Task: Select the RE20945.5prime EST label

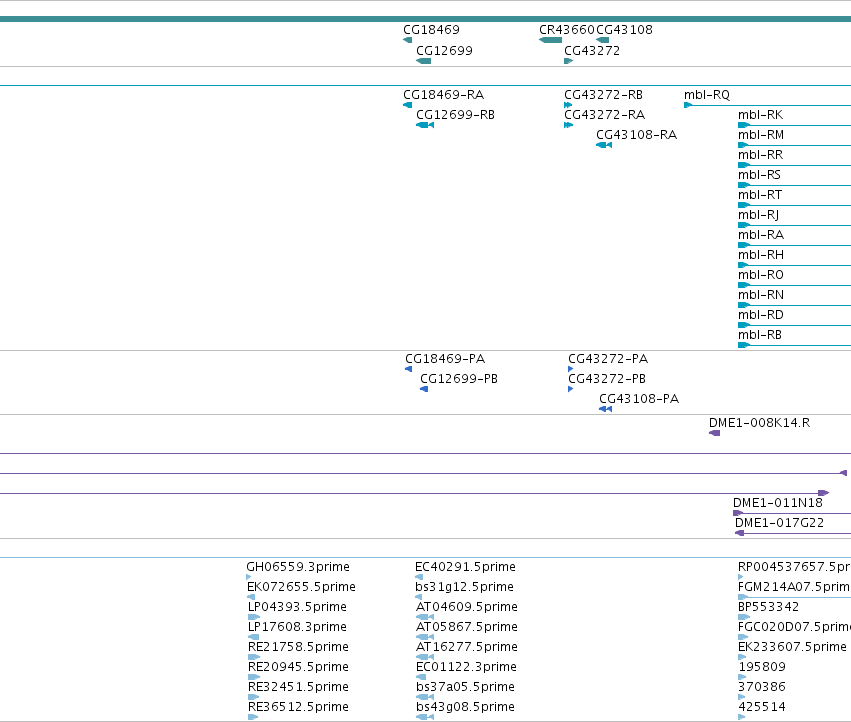Action: 297,668
